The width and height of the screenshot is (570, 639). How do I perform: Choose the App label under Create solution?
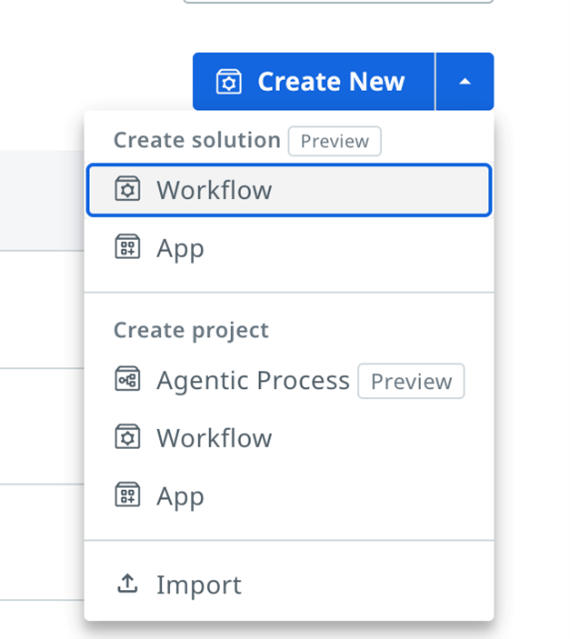180,249
